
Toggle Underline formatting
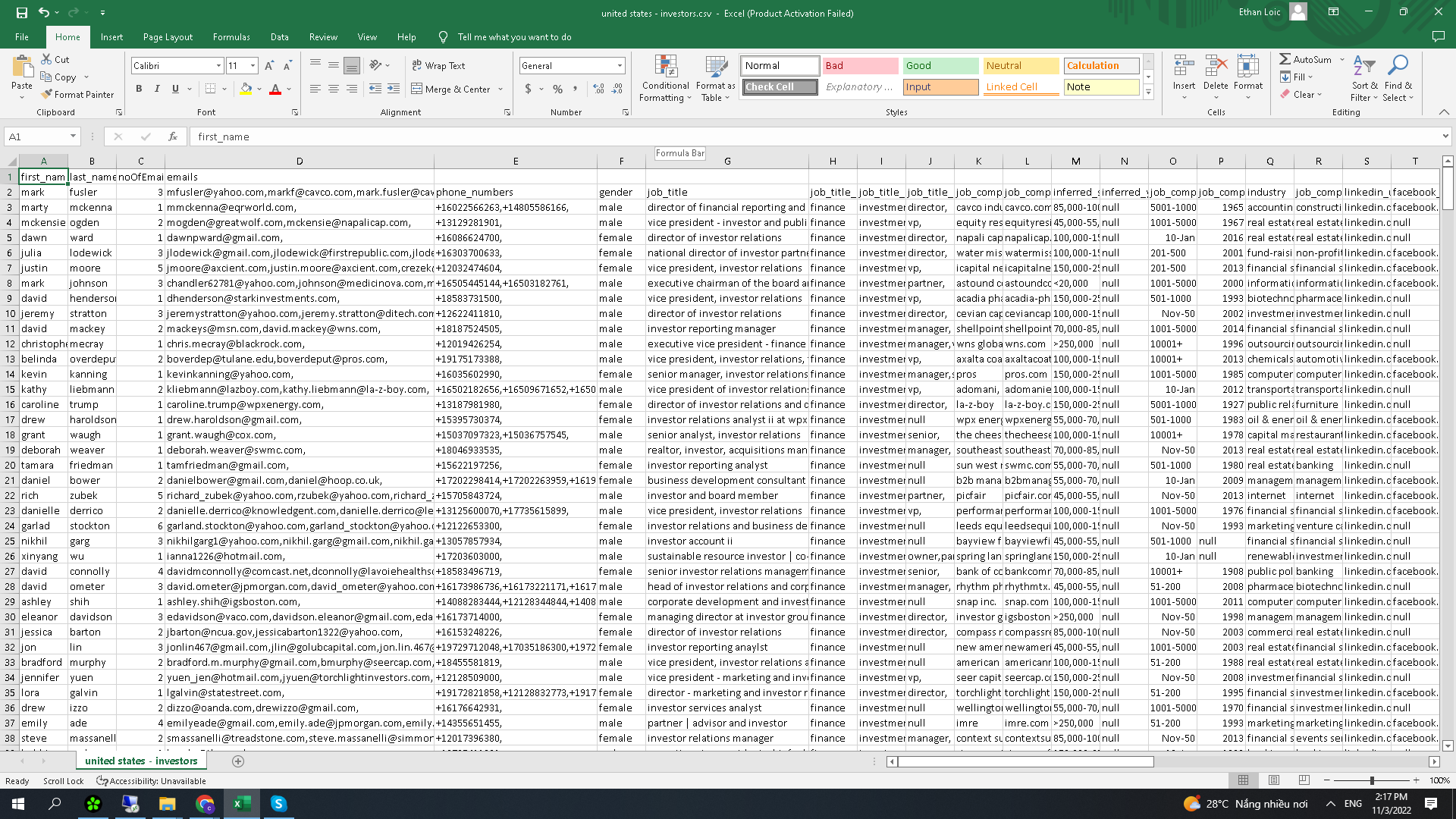pyautogui.click(x=175, y=89)
